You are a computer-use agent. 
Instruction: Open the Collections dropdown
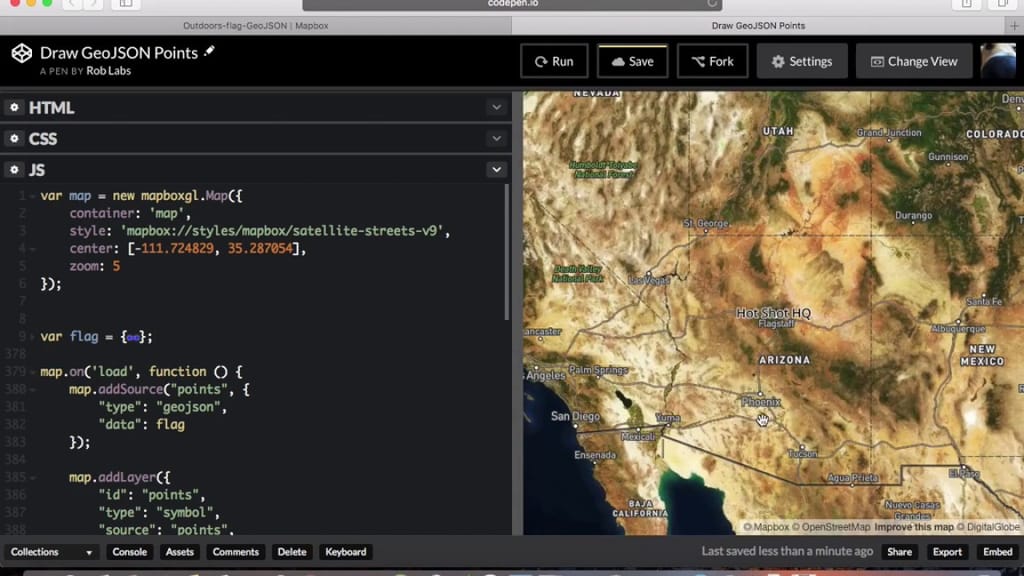click(x=50, y=552)
